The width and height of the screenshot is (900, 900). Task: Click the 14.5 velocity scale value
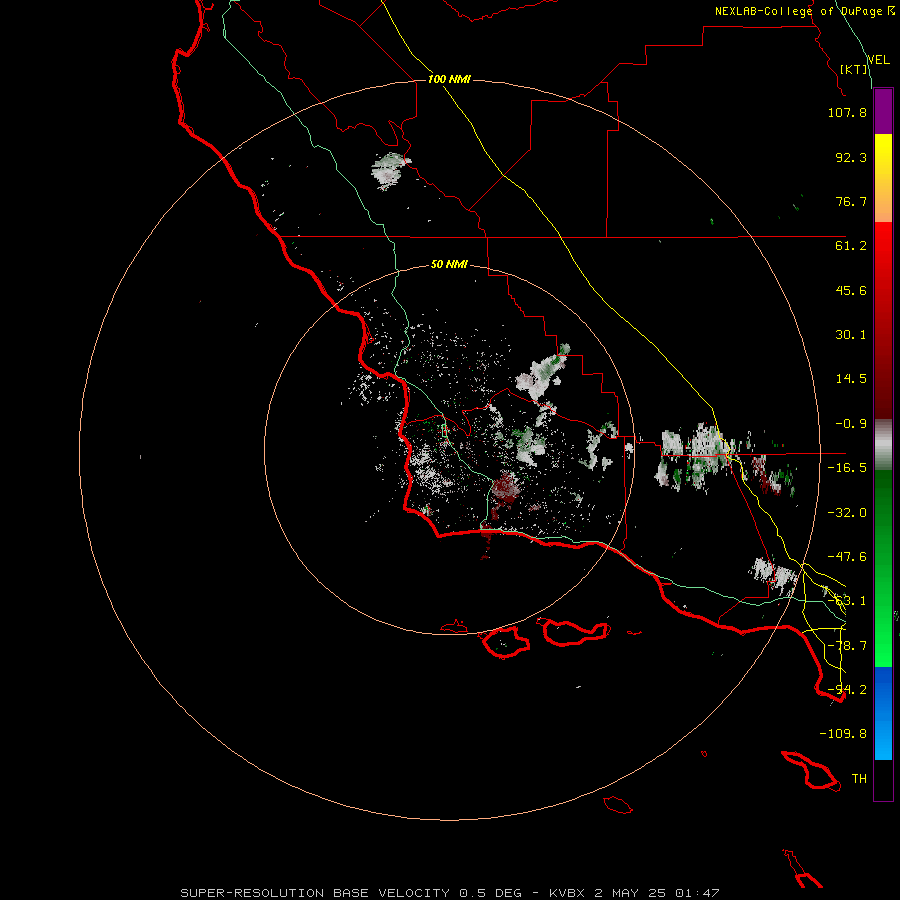tap(851, 379)
